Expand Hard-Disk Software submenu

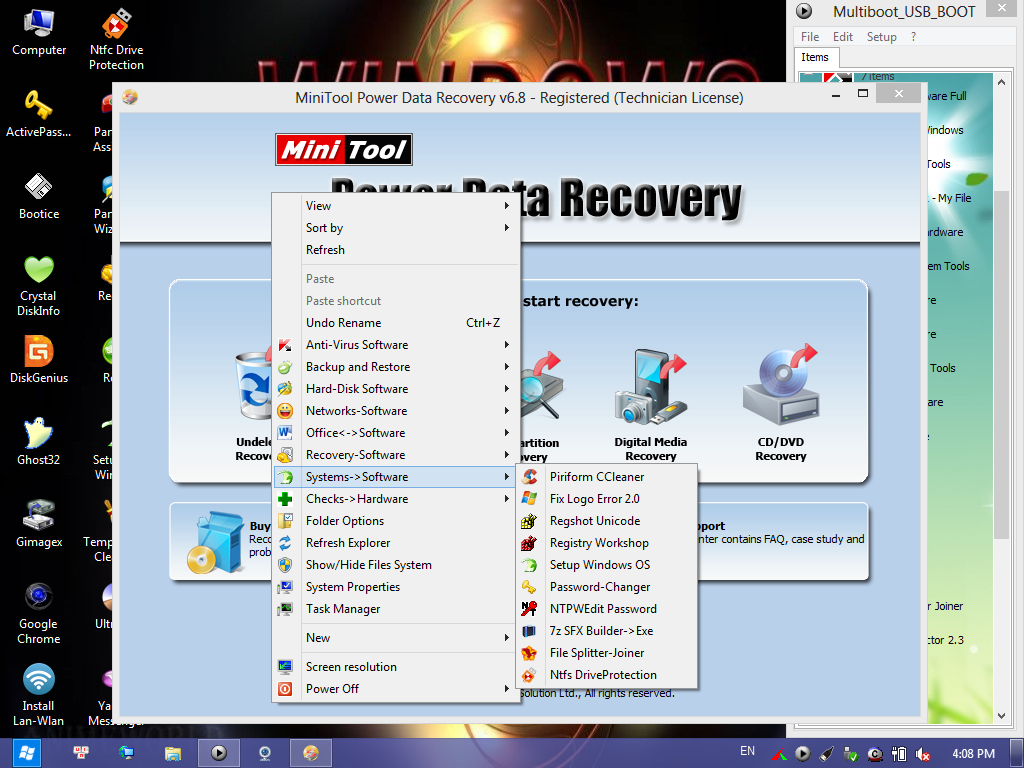tap(396, 389)
